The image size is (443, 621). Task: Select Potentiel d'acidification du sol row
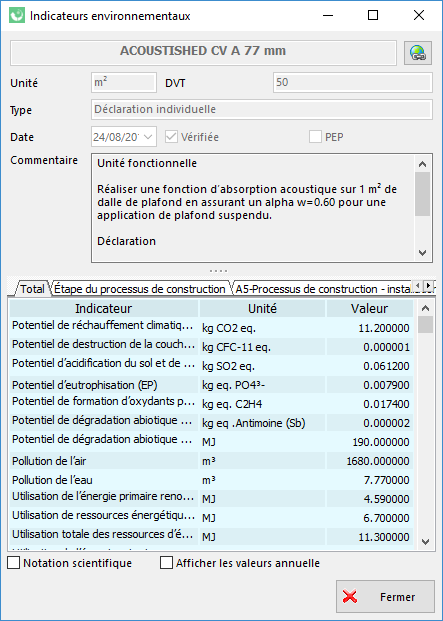point(211,365)
